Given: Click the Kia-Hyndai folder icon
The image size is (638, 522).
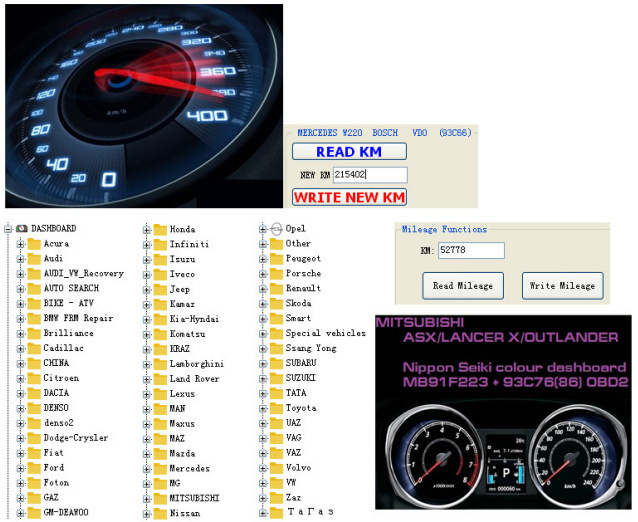Looking at the screenshot, I should (x=160, y=319).
